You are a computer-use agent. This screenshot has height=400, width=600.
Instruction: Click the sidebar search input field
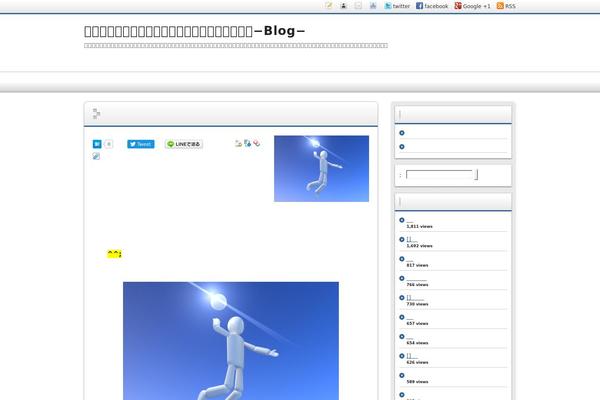pyautogui.click(x=439, y=175)
